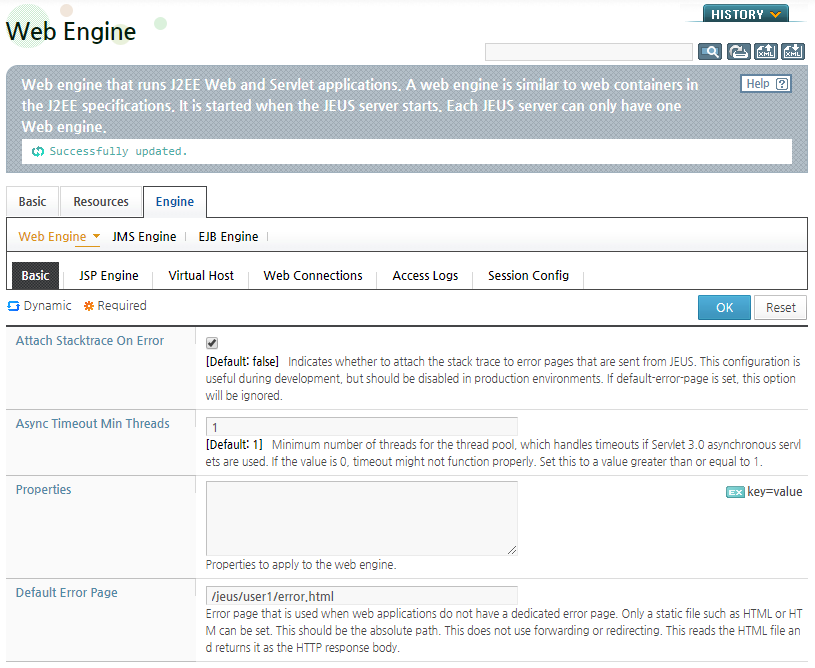Screen dimensions: 815x668
Task: Click the XML export icon with up arrow
Action: pos(766,51)
